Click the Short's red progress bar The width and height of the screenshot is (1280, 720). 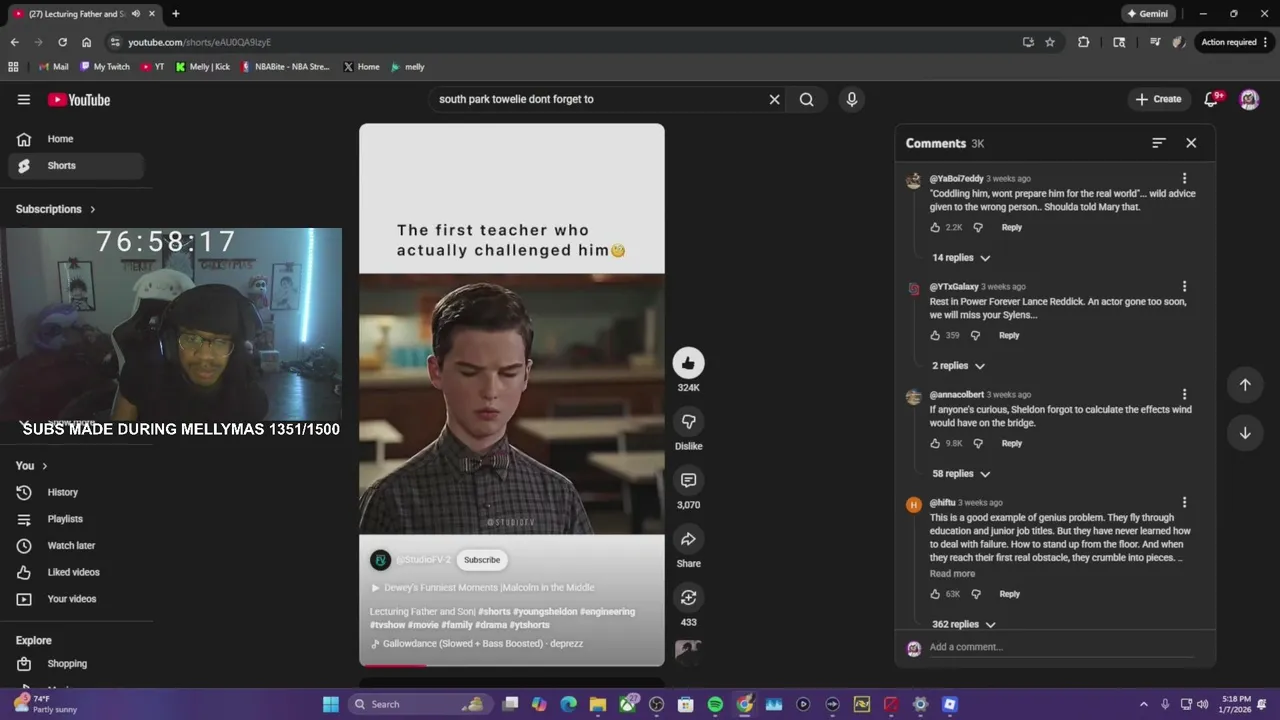[394, 665]
